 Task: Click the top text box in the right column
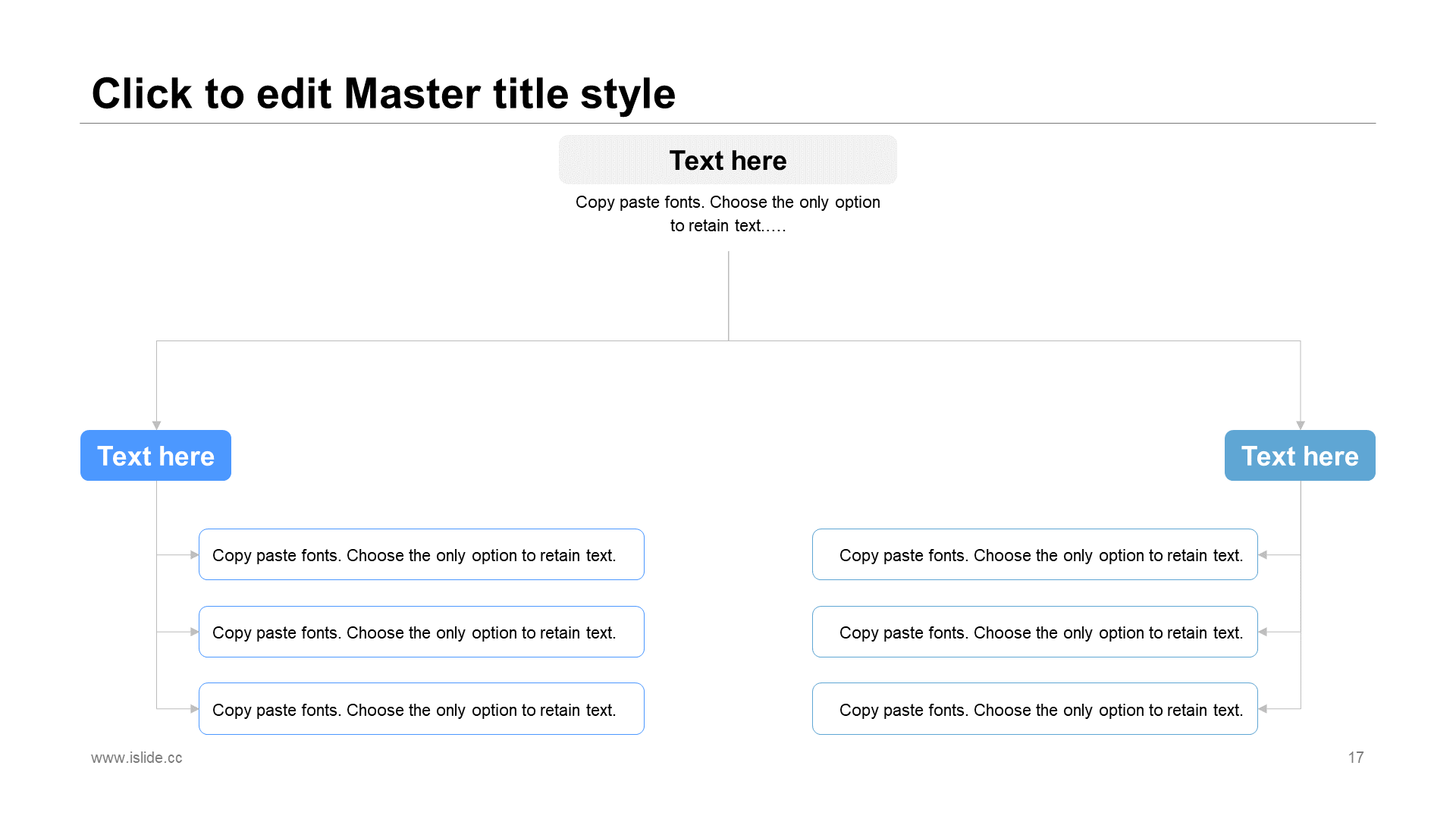[1034, 555]
